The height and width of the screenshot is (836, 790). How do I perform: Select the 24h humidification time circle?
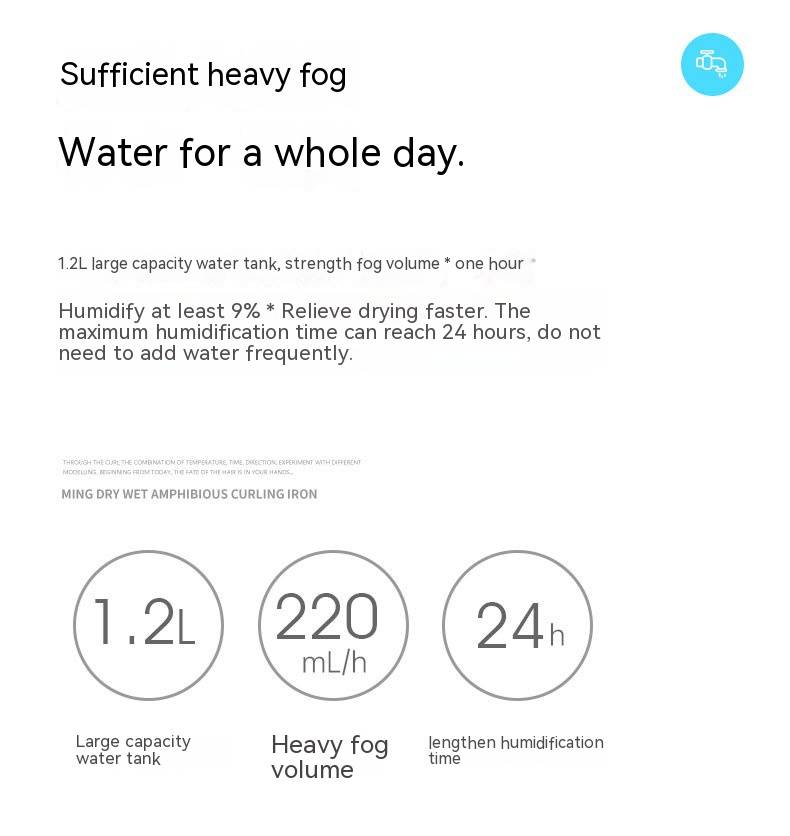pos(517,625)
